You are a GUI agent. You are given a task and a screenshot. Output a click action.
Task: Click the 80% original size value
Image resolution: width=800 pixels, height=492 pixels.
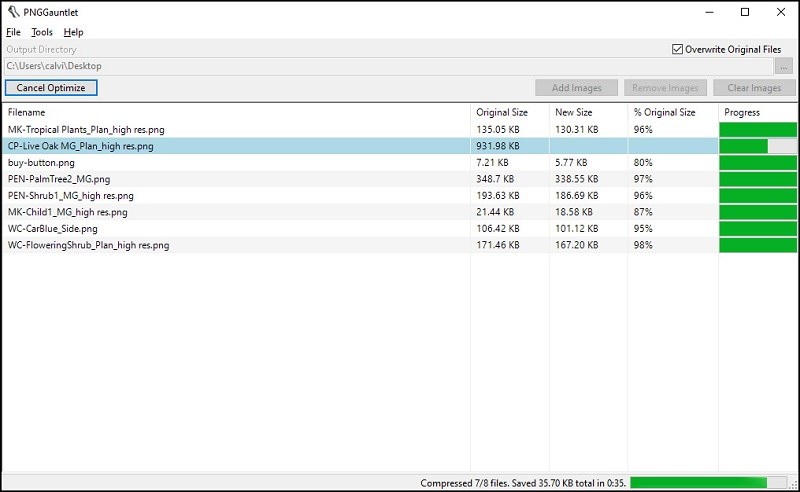point(643,163)
